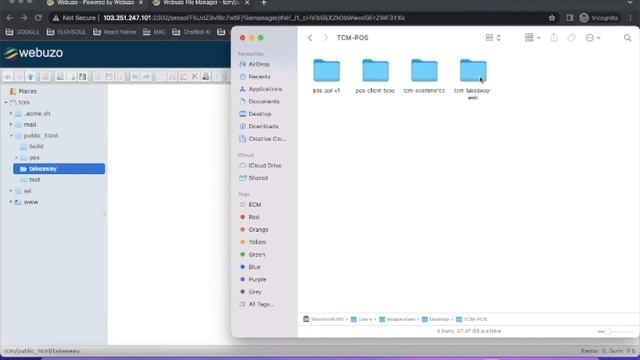This screenshot has width=640, height=360.
Task: Click TCM-POS in Finder path bar
Action: click(471, 319)
